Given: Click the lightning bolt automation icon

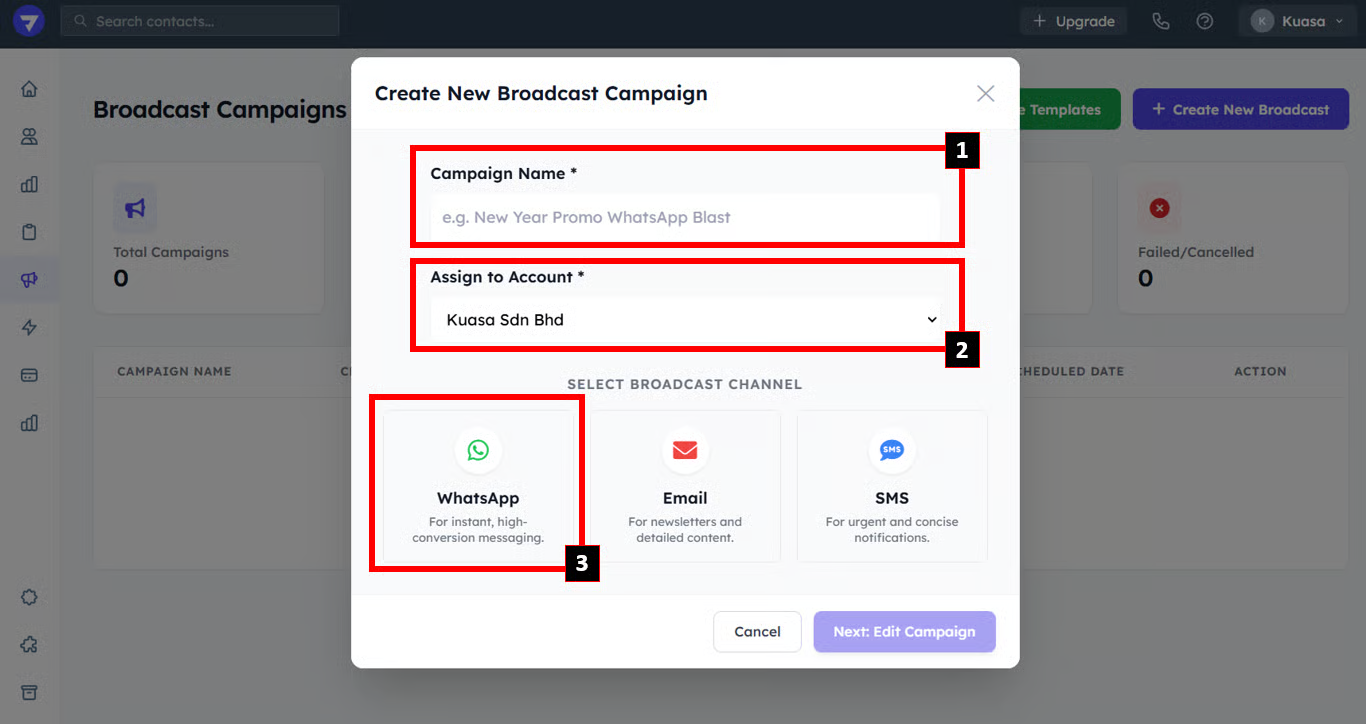Looking at the screenshot, I should pos(29,328).
